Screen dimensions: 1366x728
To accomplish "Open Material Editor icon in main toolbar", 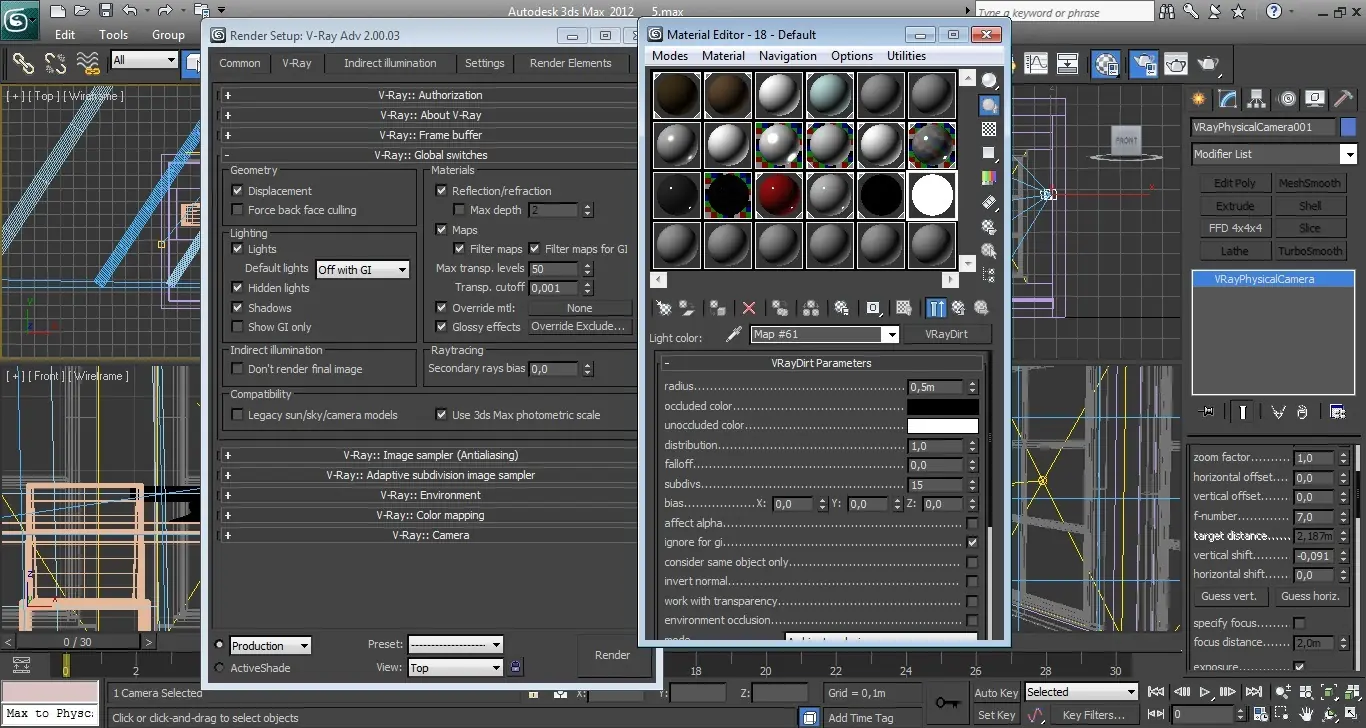I will pos(1106,64).
